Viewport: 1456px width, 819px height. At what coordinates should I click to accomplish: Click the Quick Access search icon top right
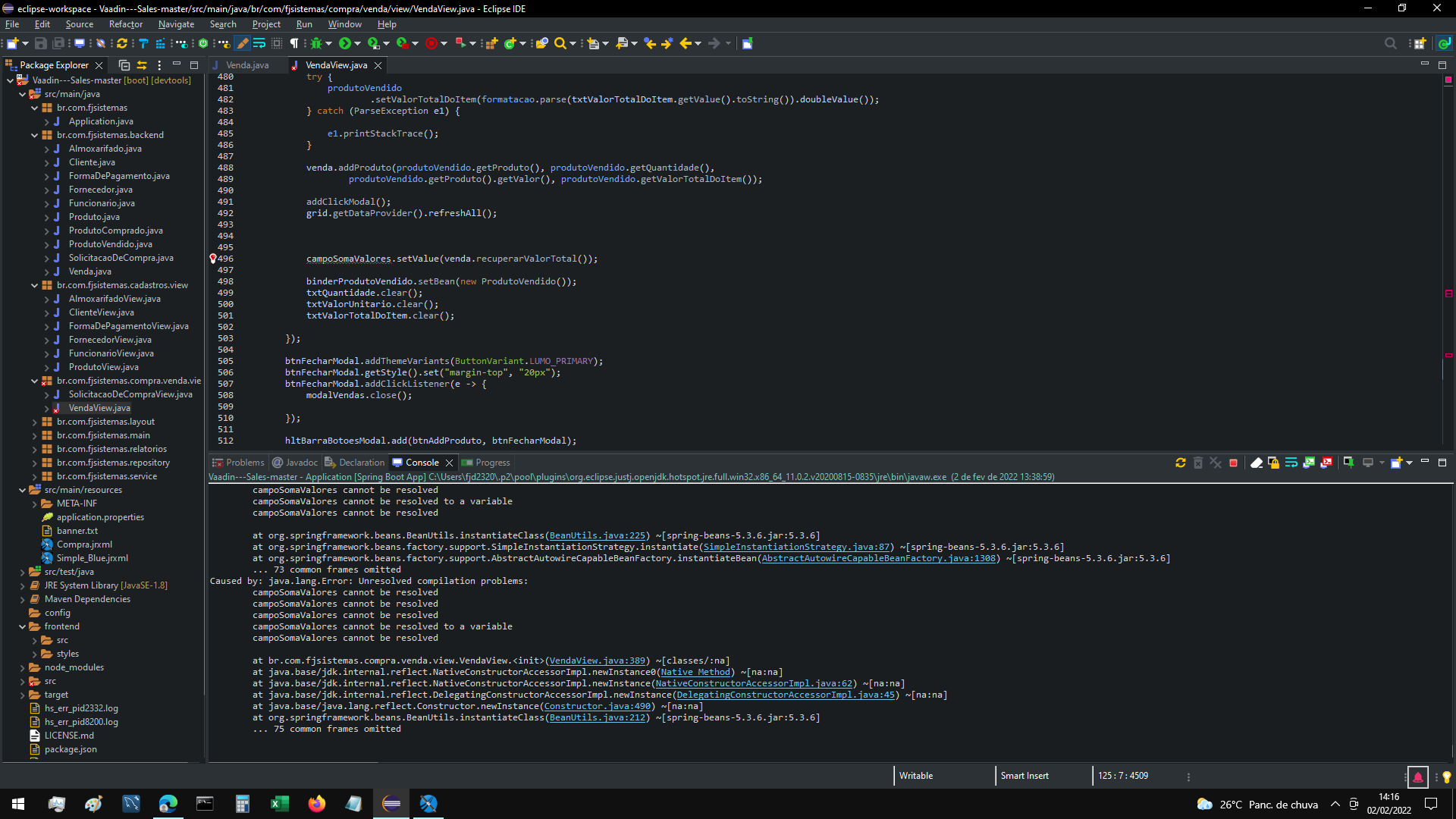pyautogui.click(x=1390, y=43)
